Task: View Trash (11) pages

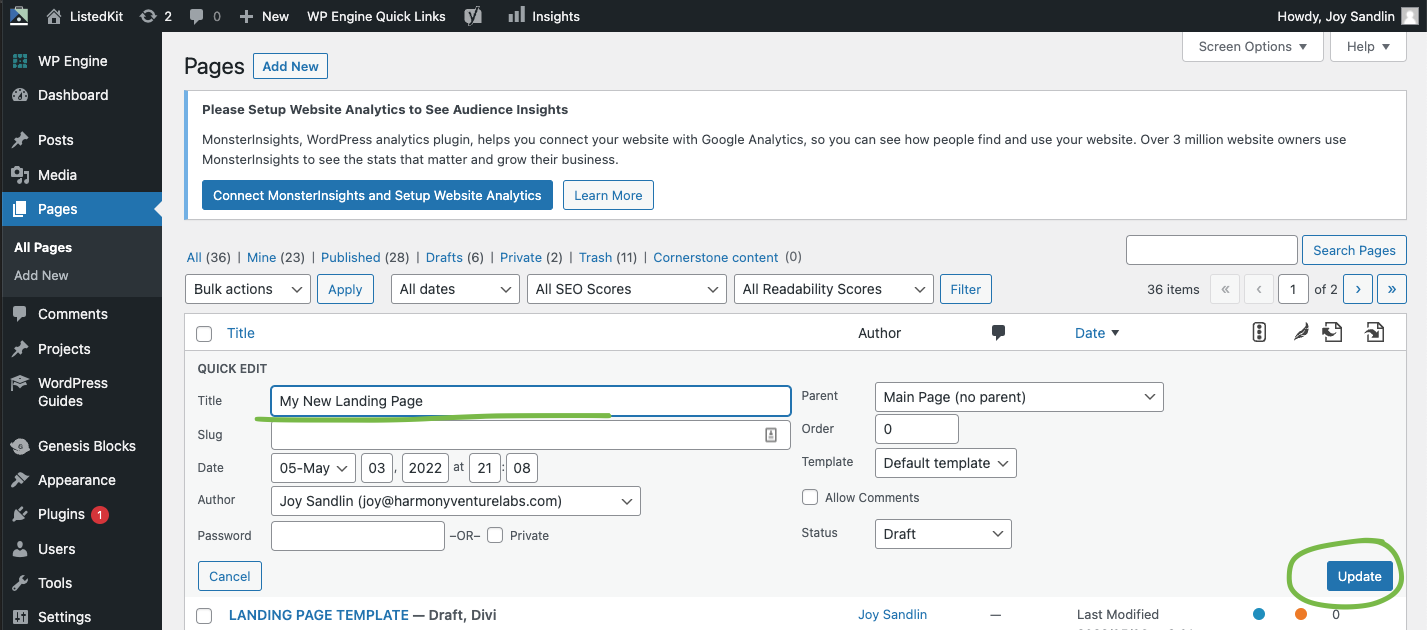Action: [608, 257]
